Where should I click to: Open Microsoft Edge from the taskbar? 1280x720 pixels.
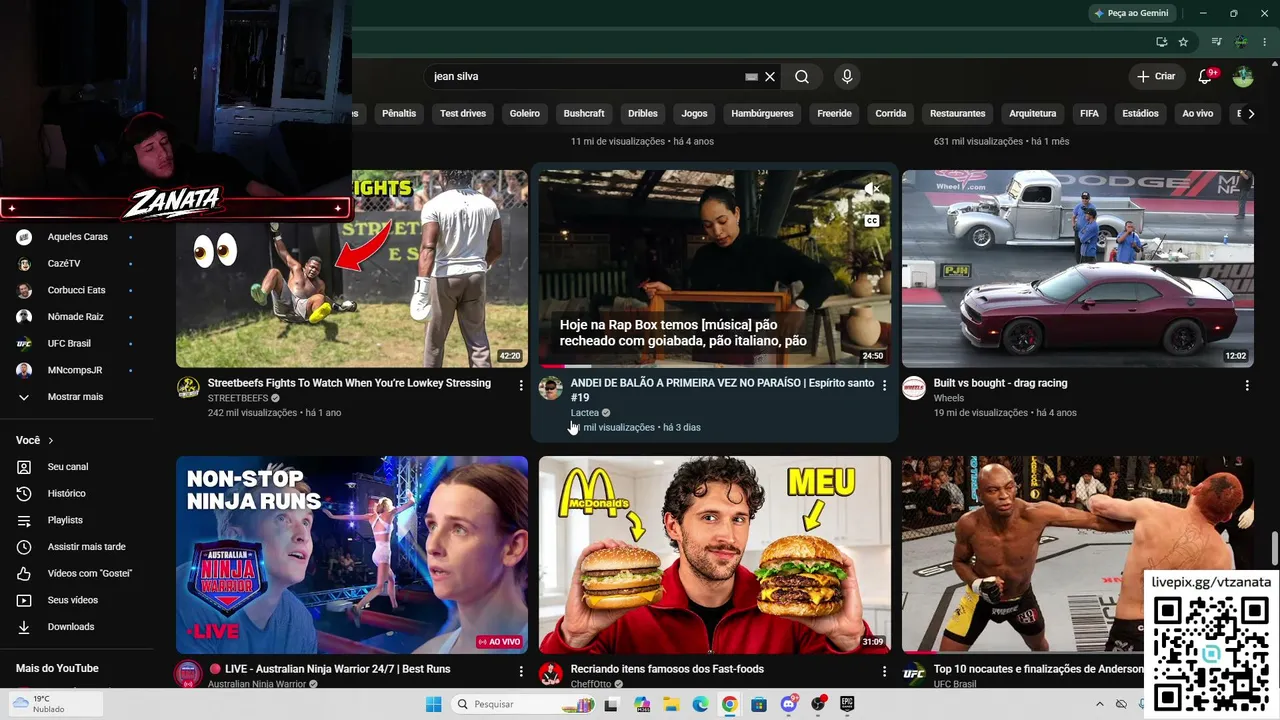click(x=700, y=704)
